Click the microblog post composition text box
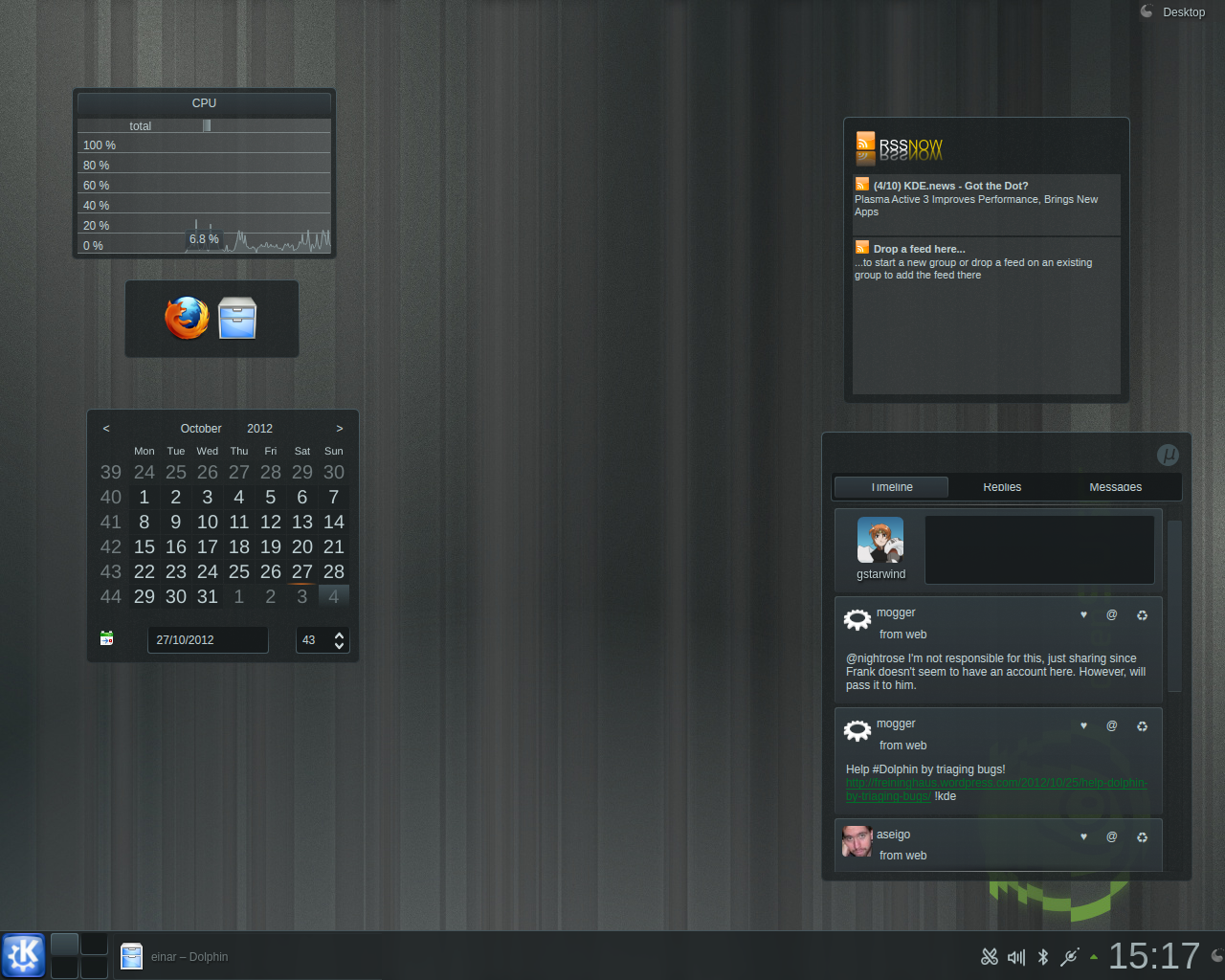Image resolution: width=1225 pixels, height=980 pixels. [1039, 549]
